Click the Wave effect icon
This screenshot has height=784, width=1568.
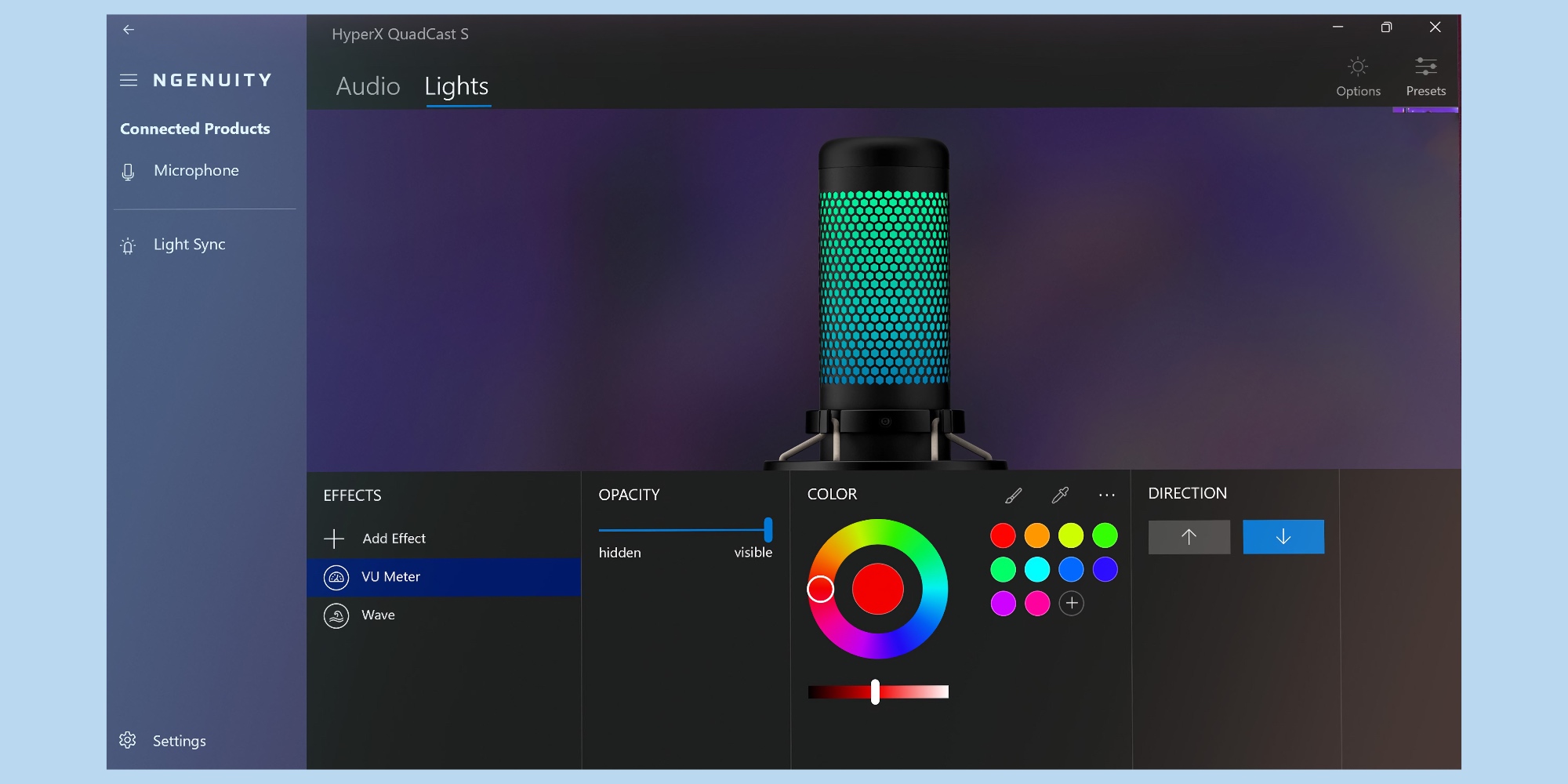pos(336,616)
